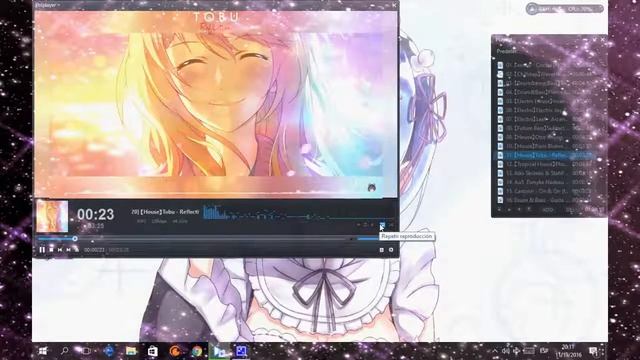Screen dimensions: 640x360
Task: Open the Windows Store taskbar icon
Action: (153, 351)
